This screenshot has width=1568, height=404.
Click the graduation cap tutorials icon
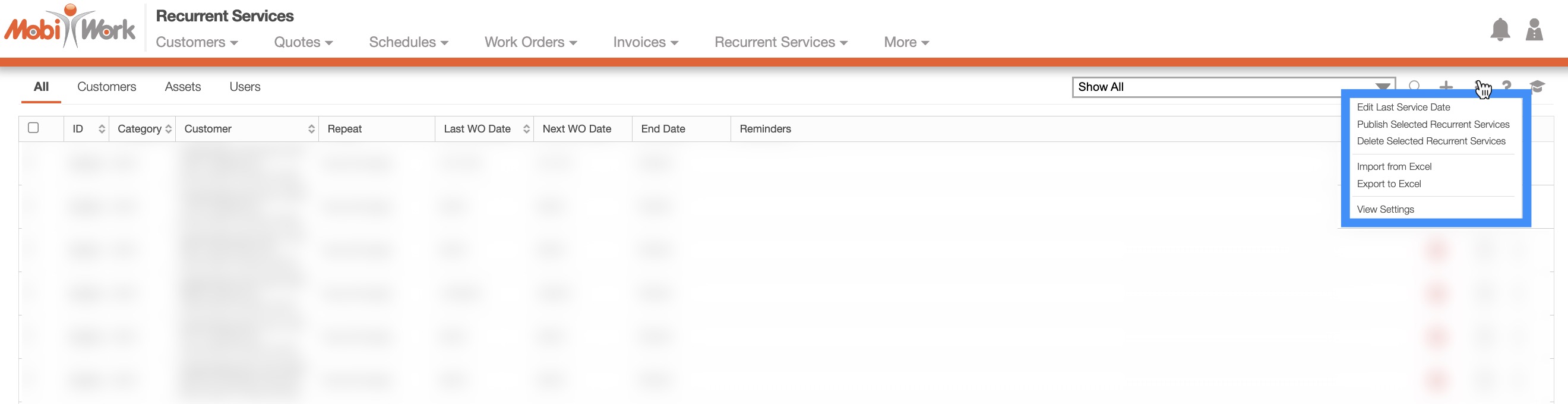(1537, 86)
